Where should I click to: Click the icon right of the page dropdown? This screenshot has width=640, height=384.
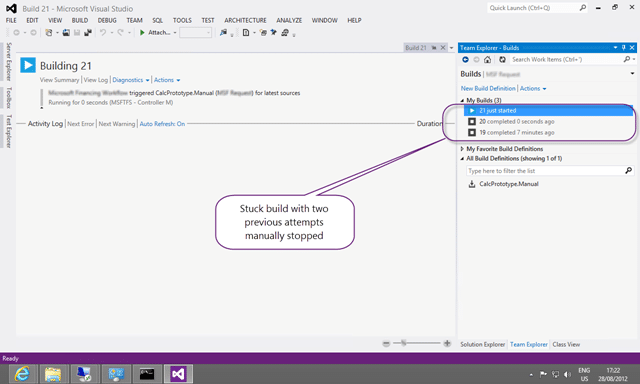pos(263,33)
